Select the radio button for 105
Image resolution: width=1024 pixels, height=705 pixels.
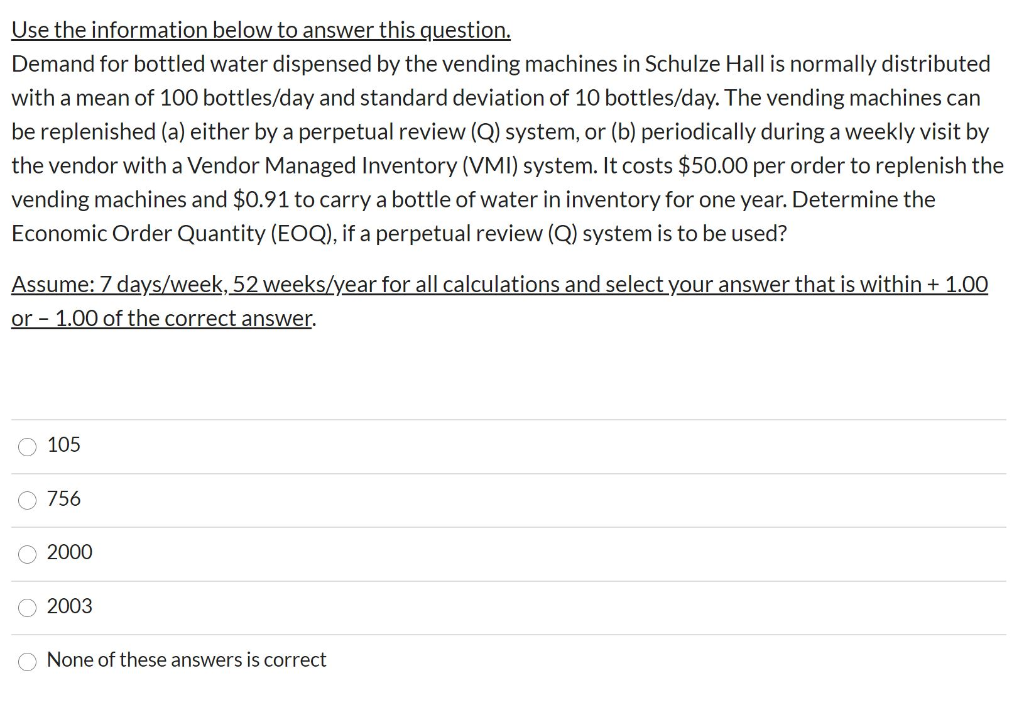(27, 446)
